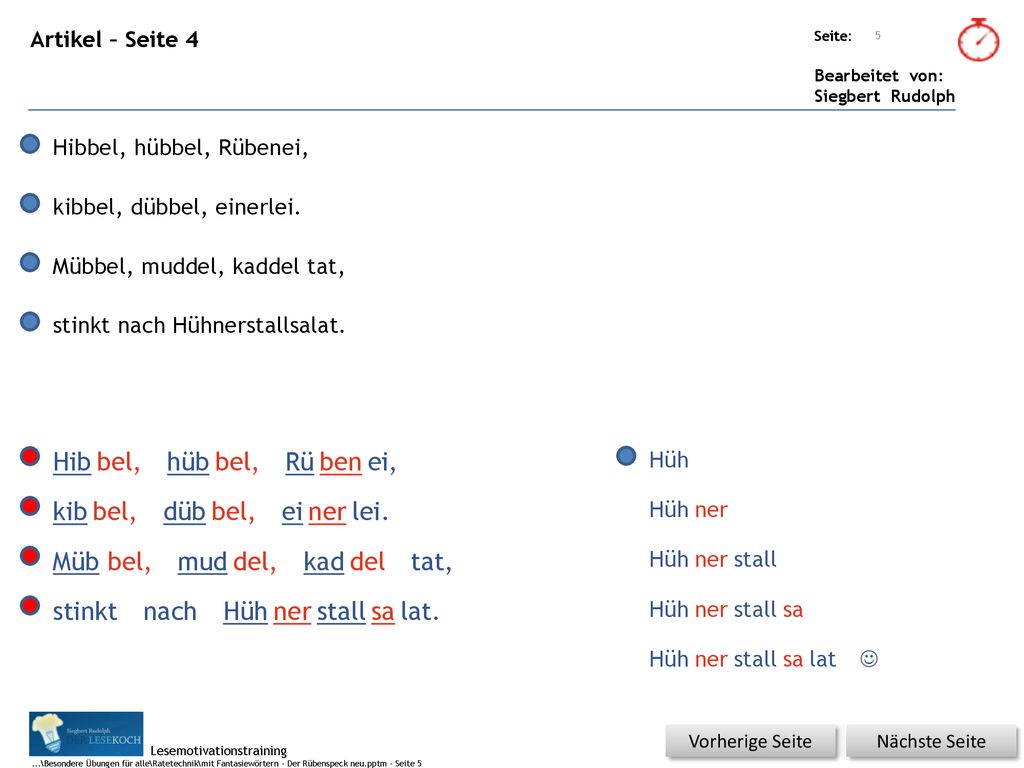Click blue bullet beside 'Hibbel, hübbel, Rübenei'

pos(30,144)
